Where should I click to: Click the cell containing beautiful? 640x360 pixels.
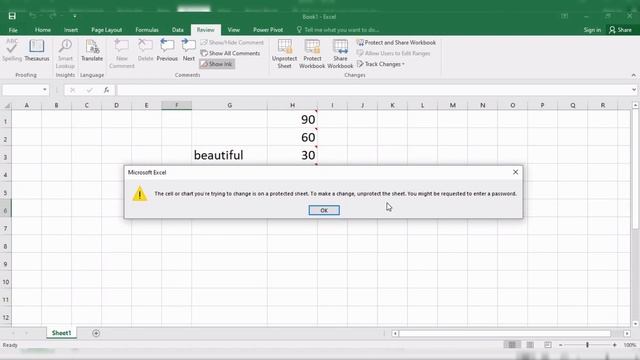coord(229,155)
